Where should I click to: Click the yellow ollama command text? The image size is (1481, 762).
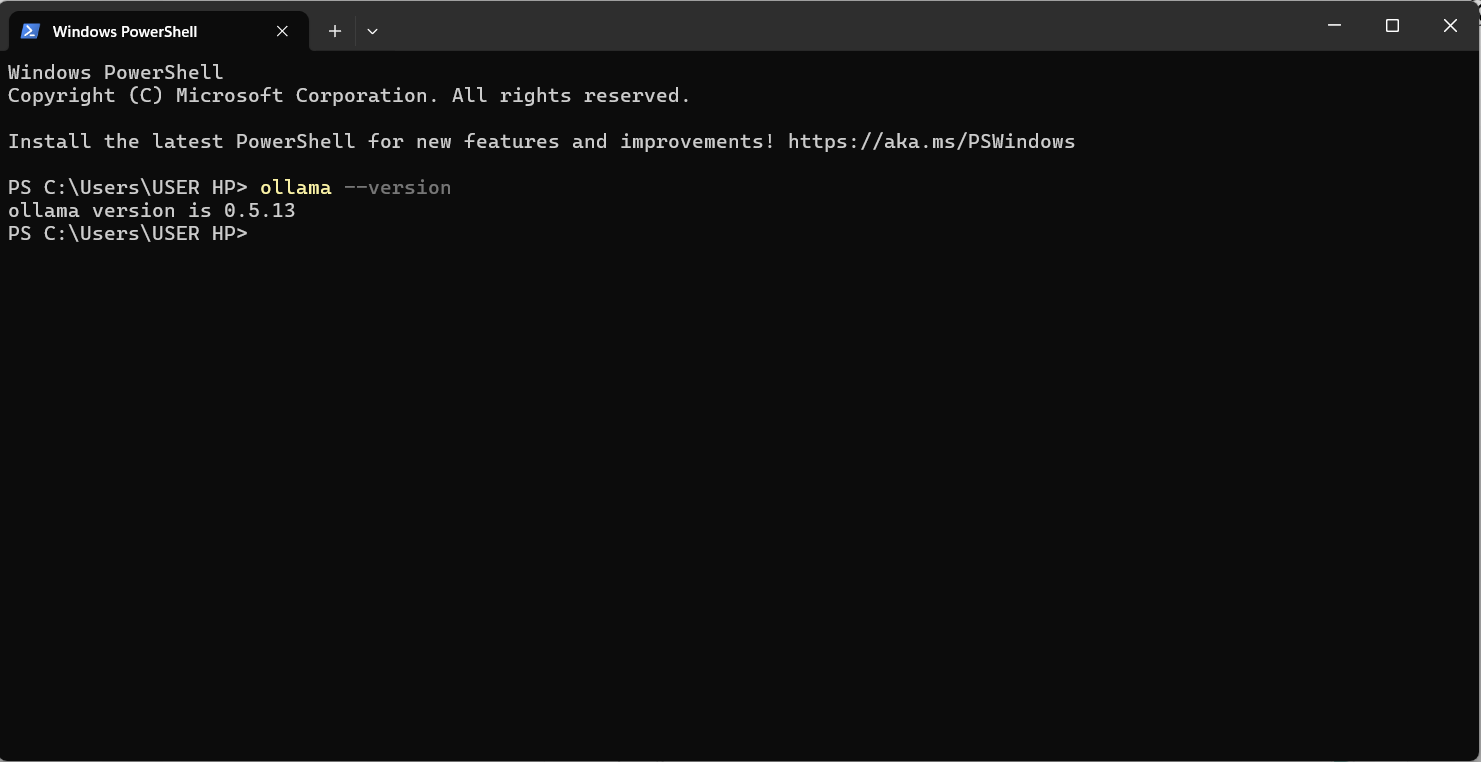click(x=295, y=187)
